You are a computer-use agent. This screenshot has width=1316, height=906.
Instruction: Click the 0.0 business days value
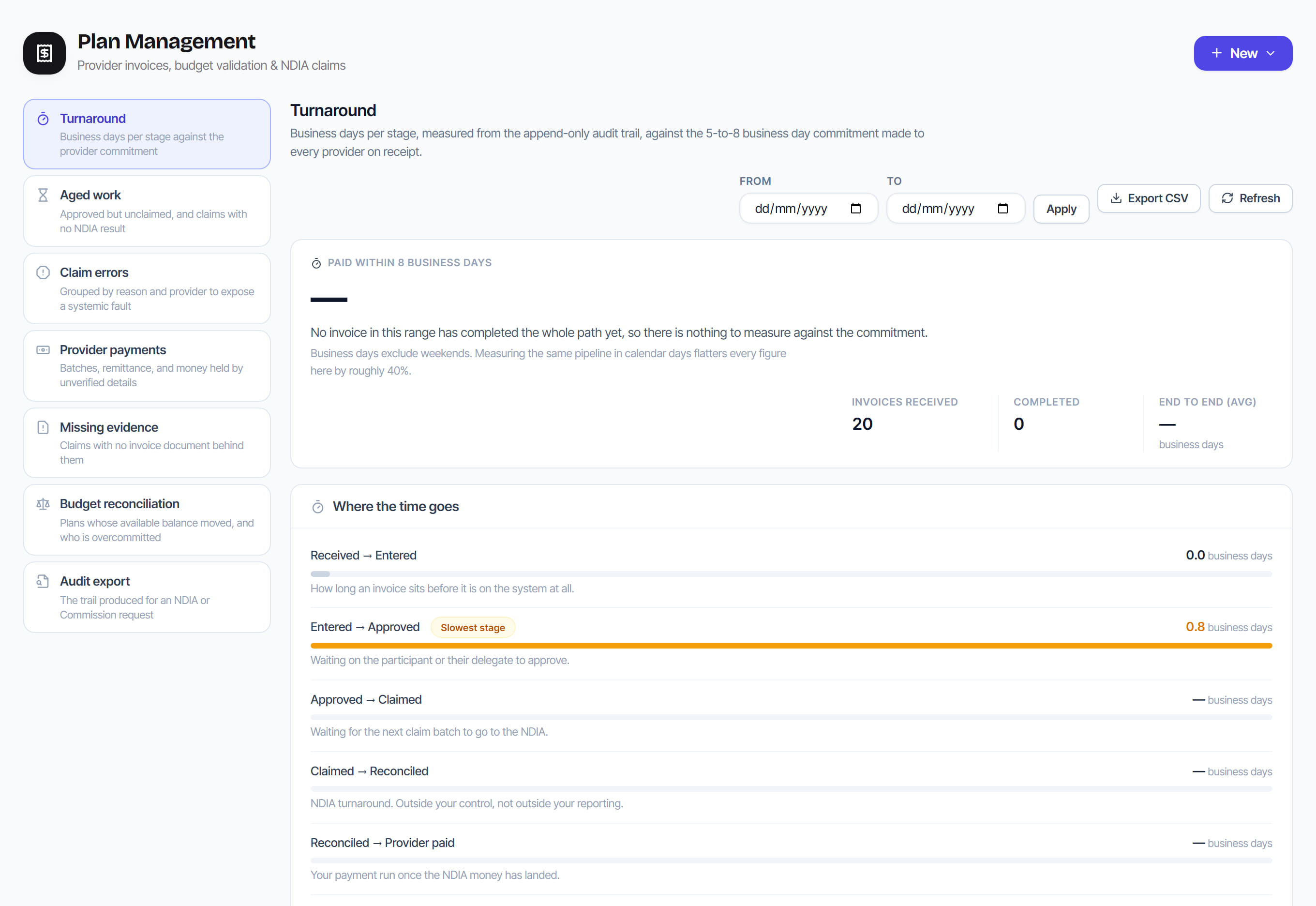click(1228, 555)
